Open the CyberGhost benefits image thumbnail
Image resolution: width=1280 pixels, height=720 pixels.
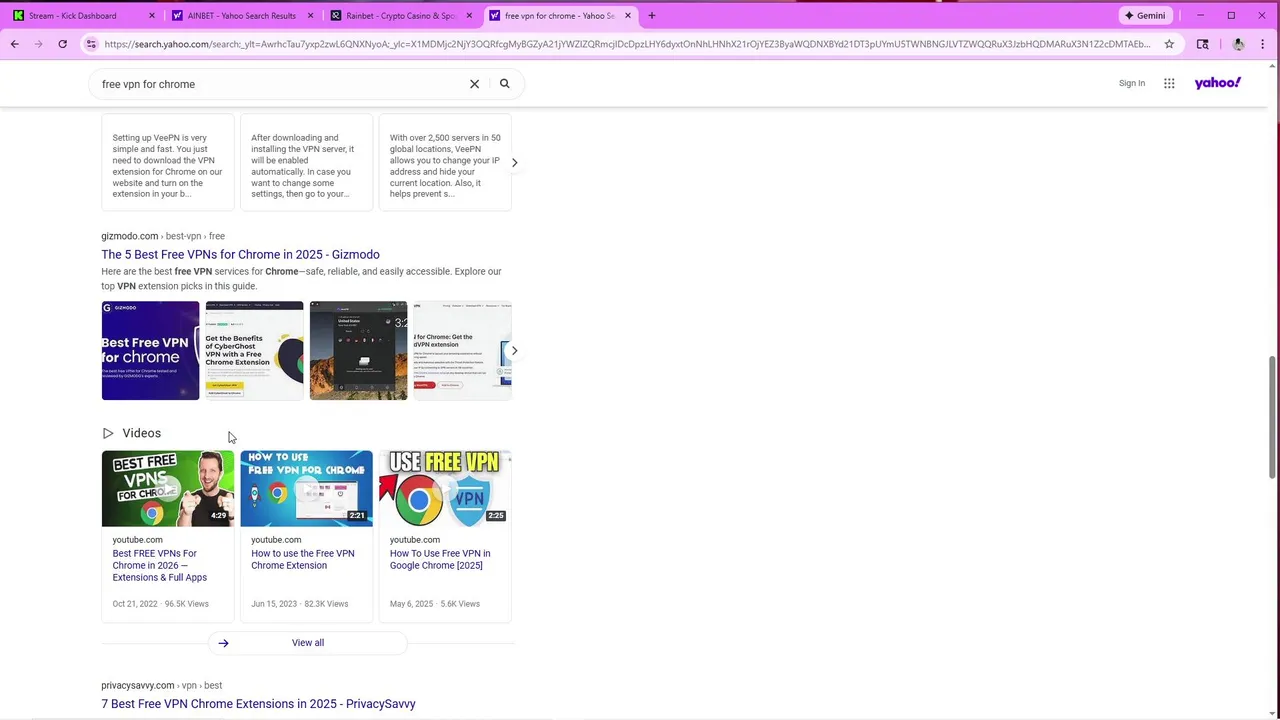coord(254,350)
